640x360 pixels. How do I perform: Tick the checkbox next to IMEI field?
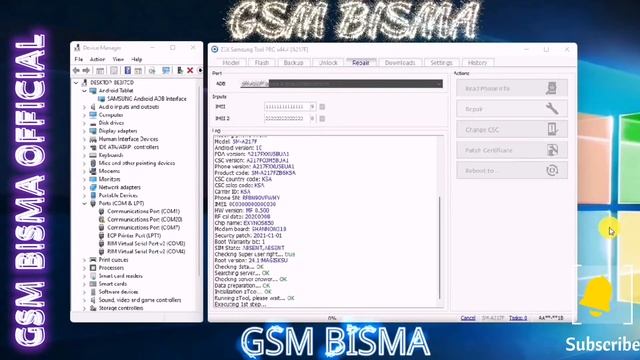point(322,107)
